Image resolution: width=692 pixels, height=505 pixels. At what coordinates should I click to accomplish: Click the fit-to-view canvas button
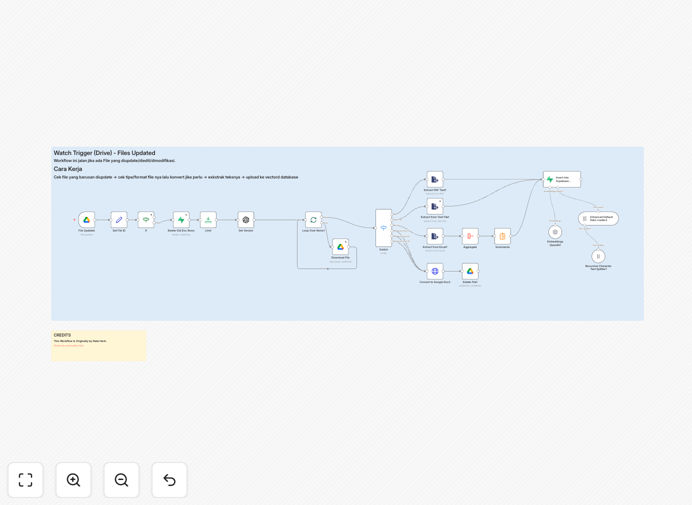pyautogui.click(x=26, y=480)
